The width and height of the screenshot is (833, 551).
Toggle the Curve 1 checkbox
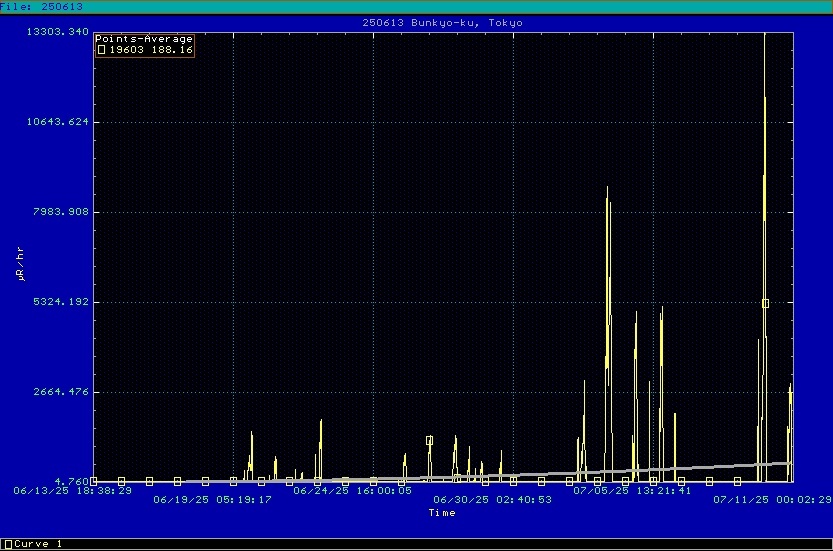[6, 544]
